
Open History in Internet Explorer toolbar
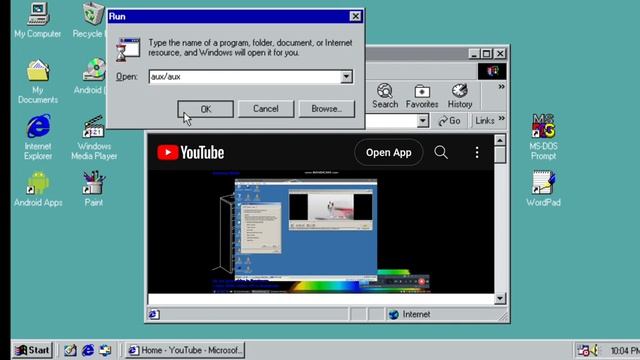coord(460,96)
